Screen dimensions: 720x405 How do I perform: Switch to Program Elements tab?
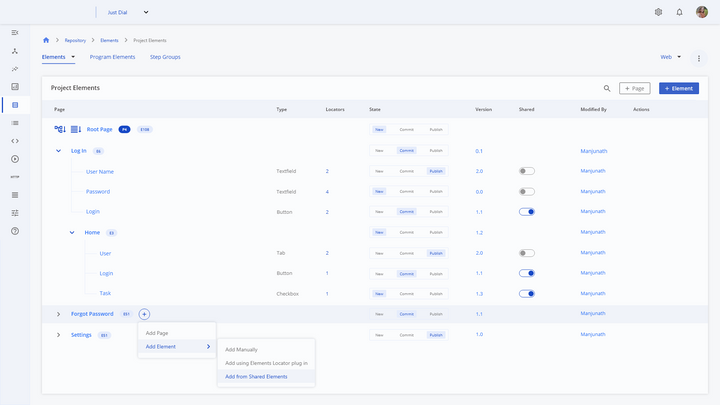tap(112, 57)
